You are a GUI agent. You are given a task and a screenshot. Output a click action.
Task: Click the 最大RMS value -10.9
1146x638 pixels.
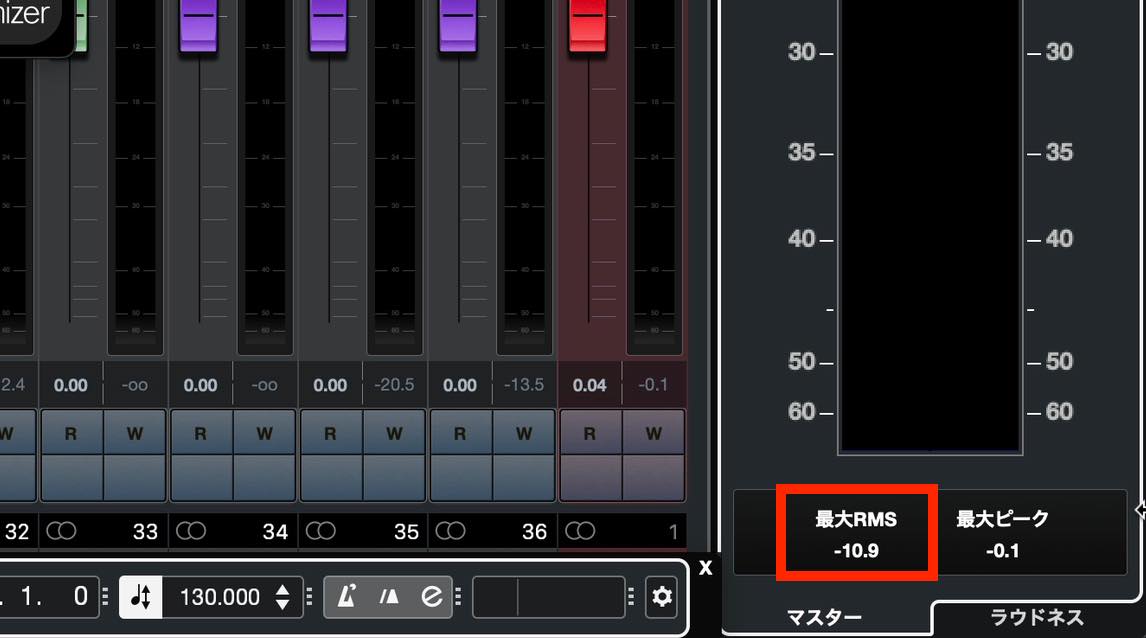(x=857, y=551)
